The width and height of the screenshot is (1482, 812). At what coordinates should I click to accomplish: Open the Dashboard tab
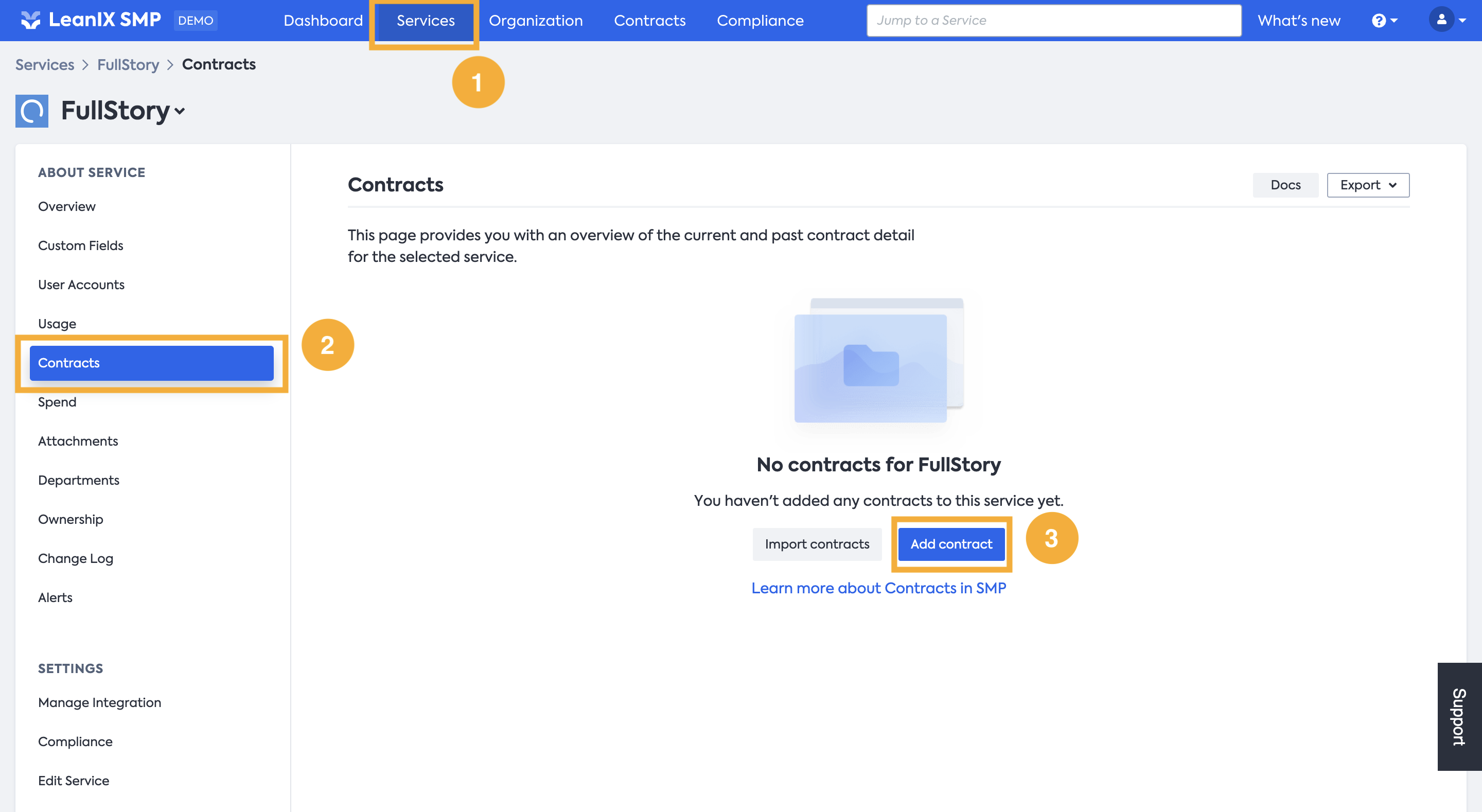(323, 21)
